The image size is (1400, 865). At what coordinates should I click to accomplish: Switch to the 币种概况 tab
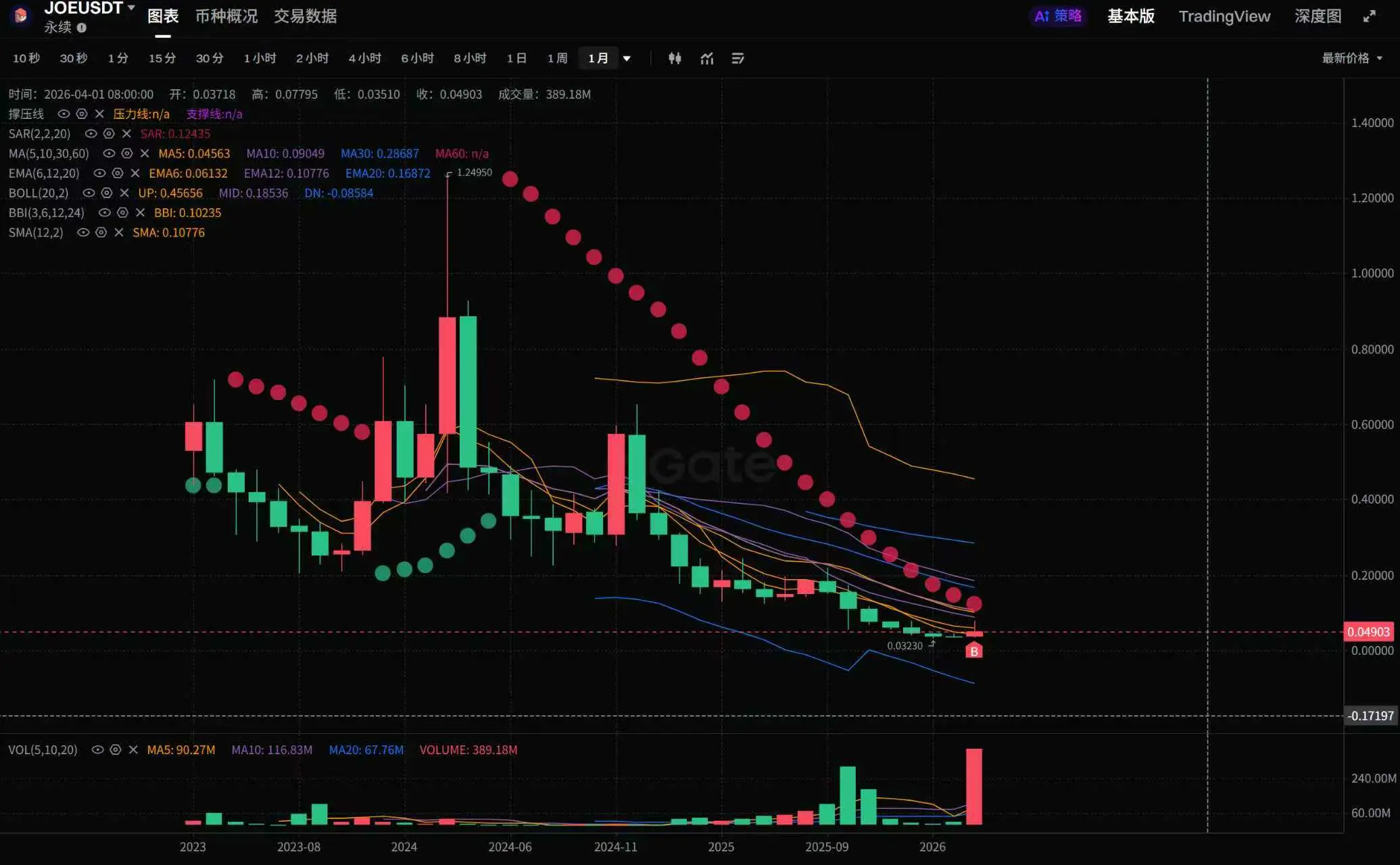(x=226, y=16)
